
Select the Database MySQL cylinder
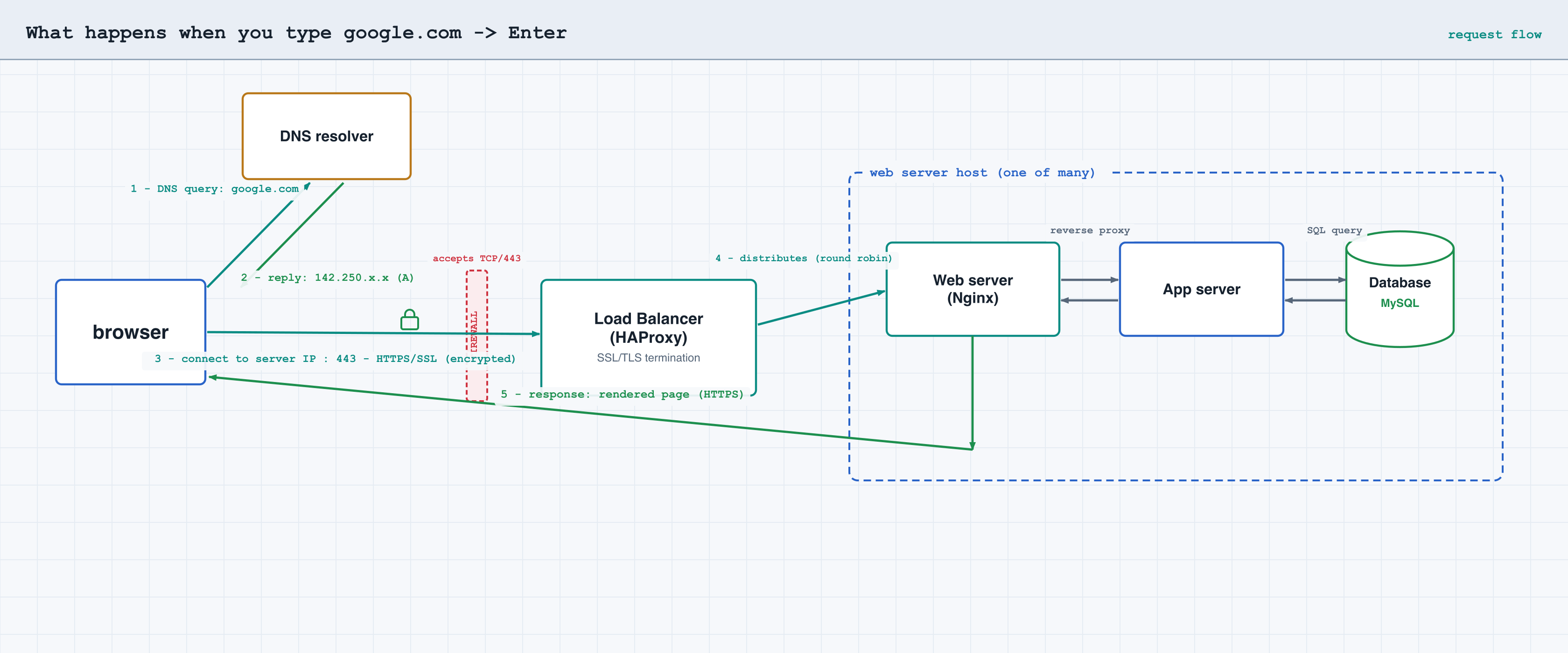1400,289
